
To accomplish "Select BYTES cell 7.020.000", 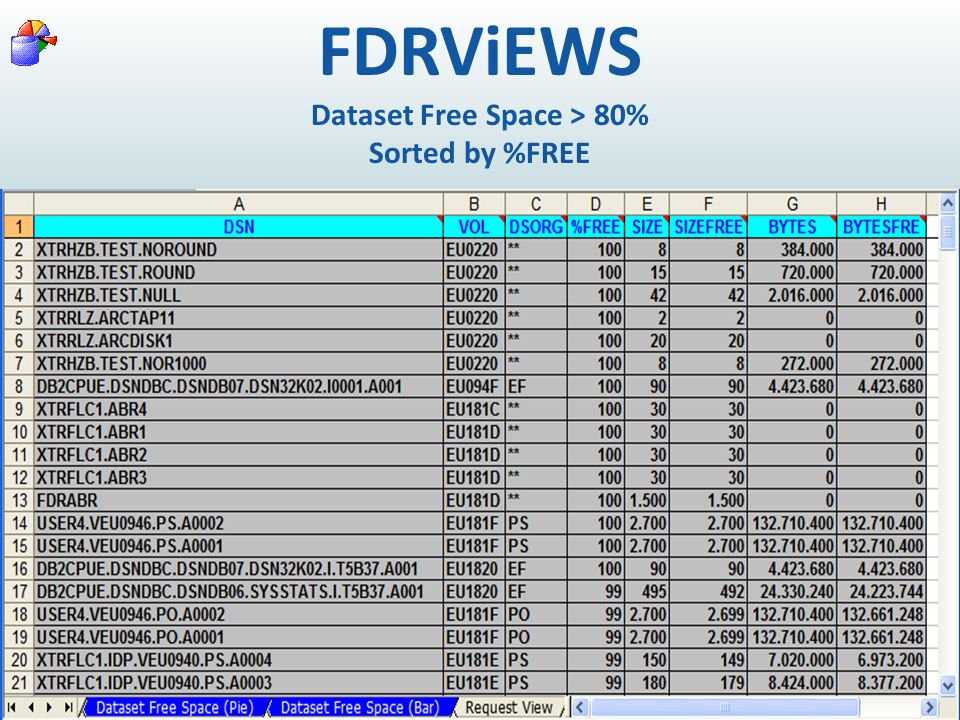I will click(x=792, y=660).
